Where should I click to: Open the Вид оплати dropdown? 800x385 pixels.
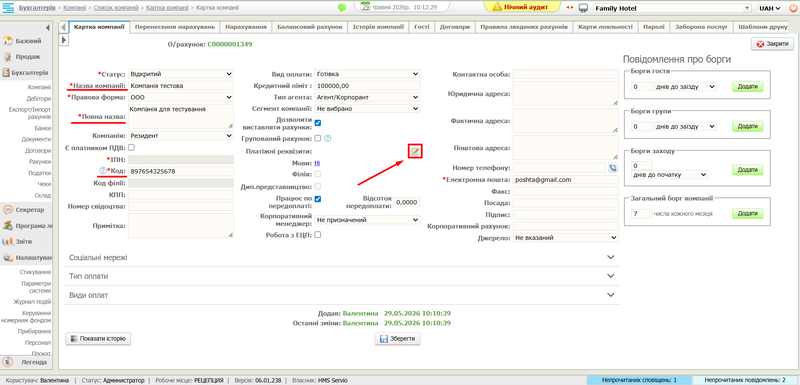367,74
